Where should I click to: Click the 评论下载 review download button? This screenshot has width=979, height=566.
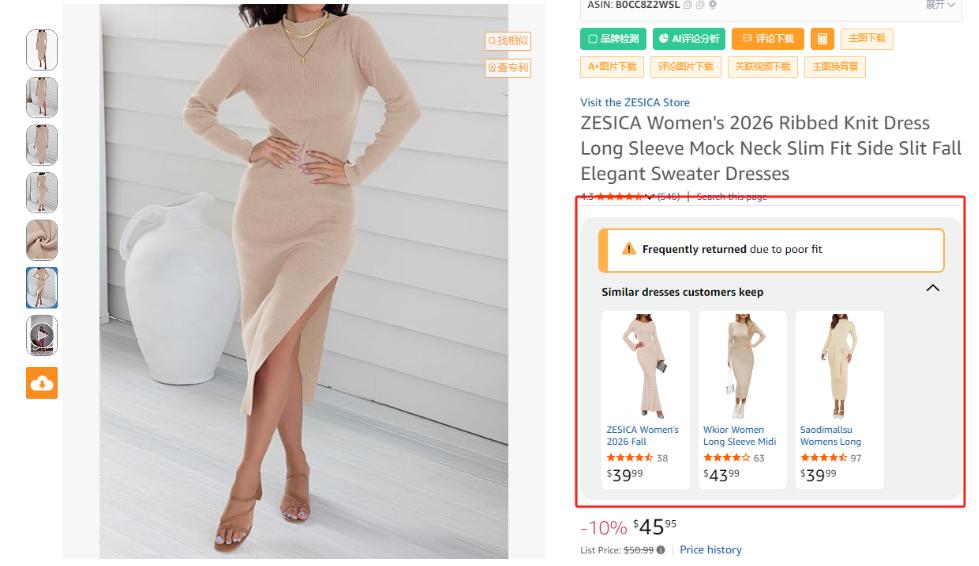[768, 39]
